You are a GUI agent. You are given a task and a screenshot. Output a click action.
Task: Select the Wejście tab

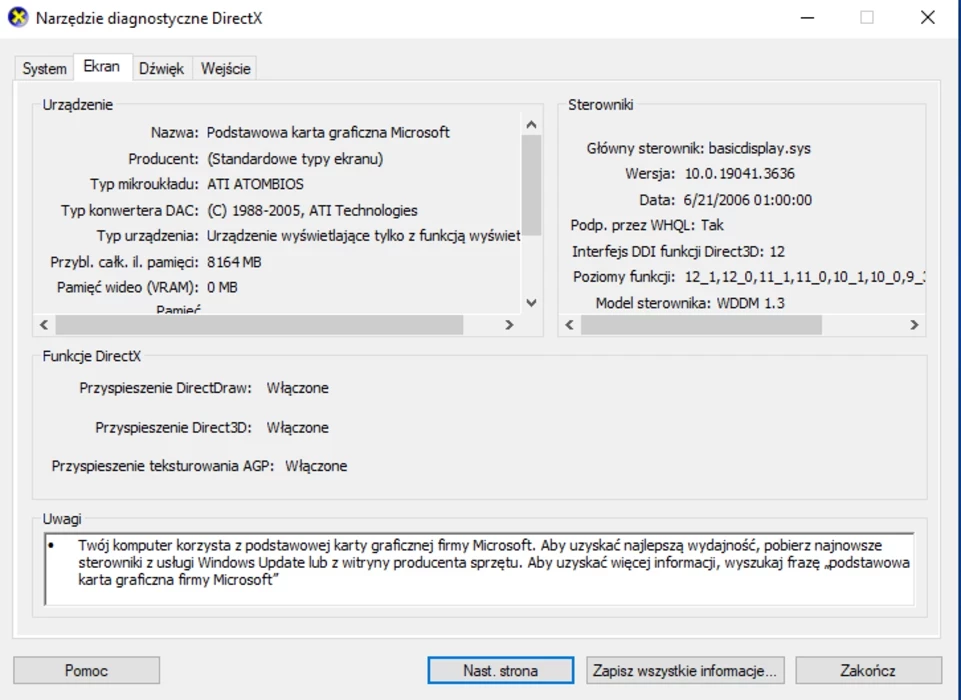click(x=226, y=68)
